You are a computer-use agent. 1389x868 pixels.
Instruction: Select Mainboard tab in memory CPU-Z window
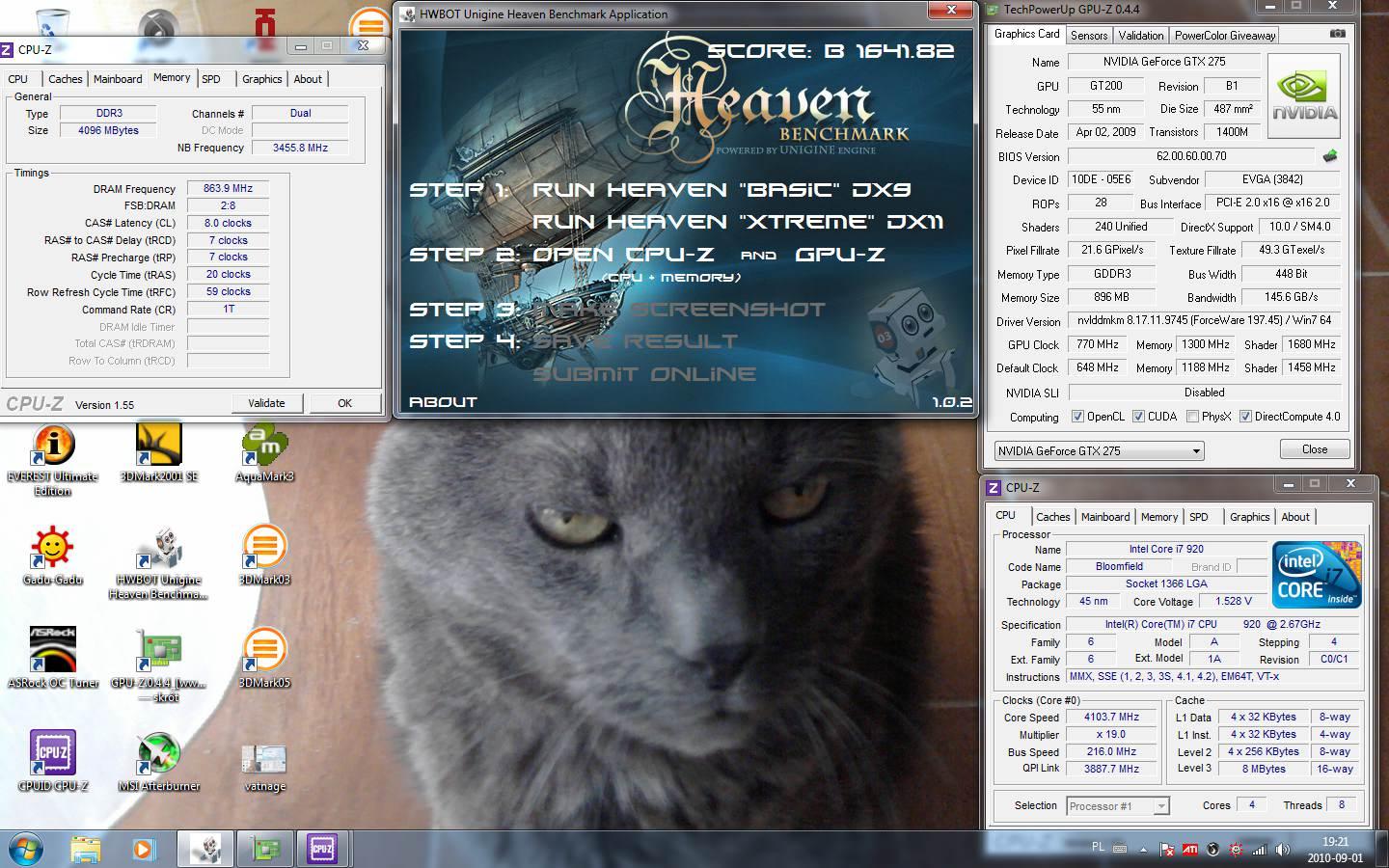coord(118,79)
